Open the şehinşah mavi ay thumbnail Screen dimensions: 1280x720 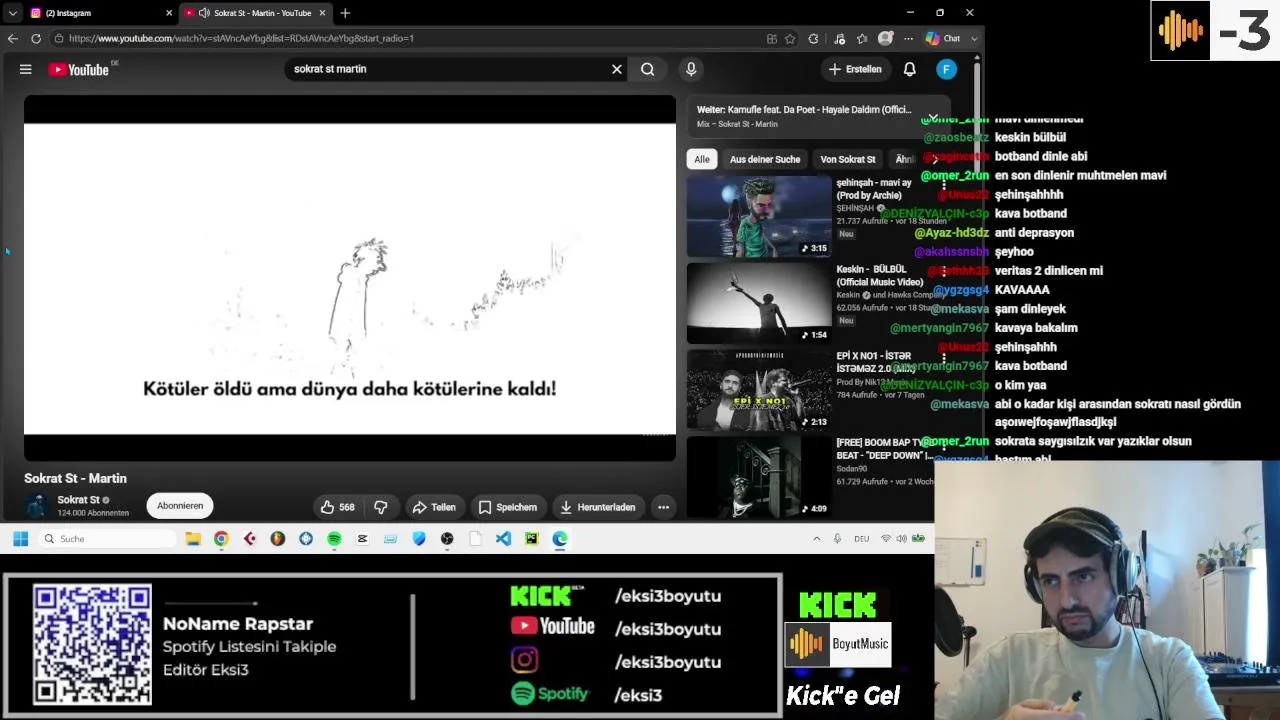point(759,217)
